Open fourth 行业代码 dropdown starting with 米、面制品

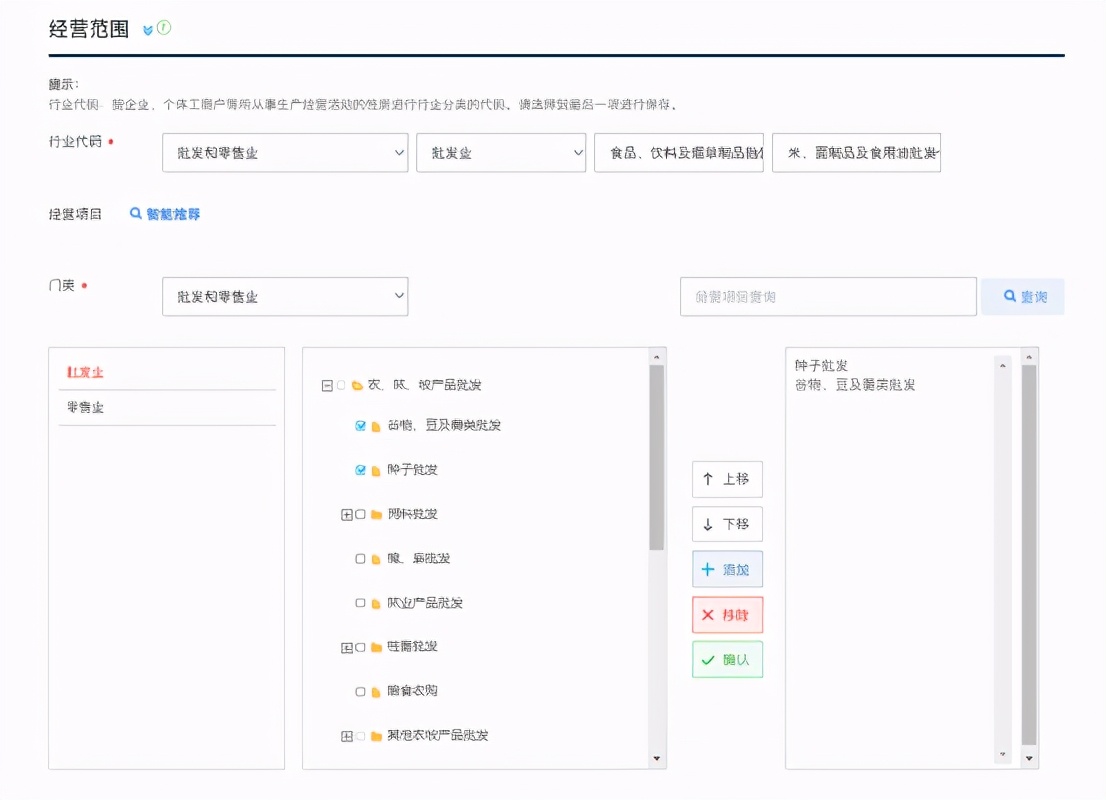click(x=856, y=152)
